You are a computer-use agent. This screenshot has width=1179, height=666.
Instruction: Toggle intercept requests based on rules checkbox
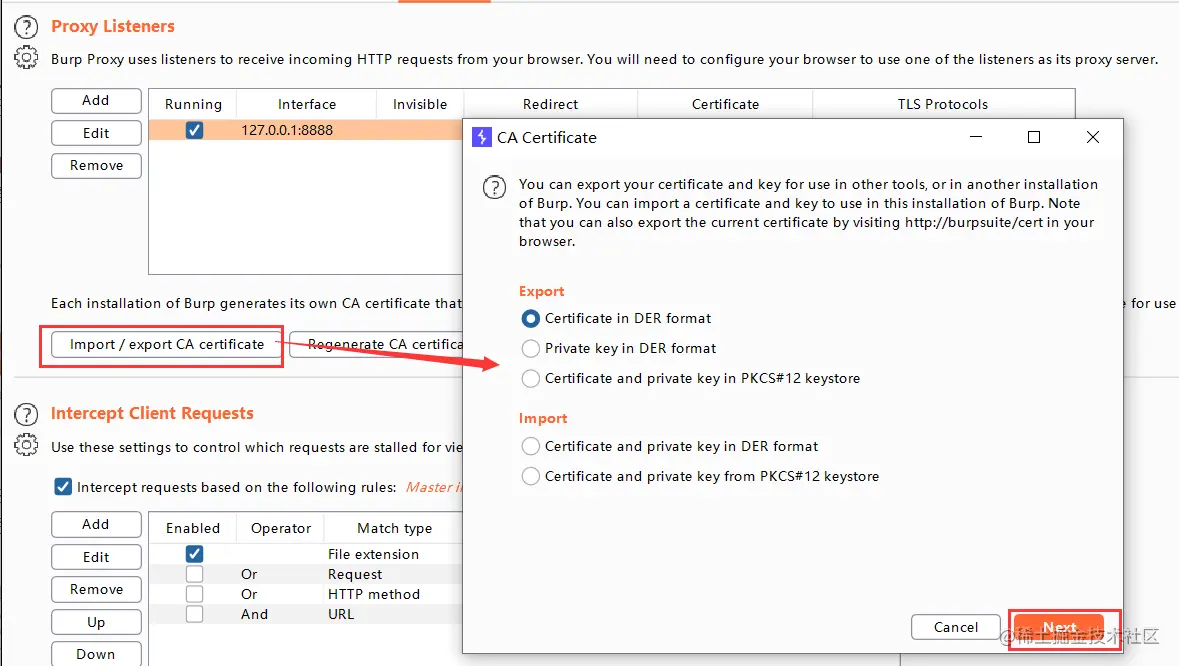(63, 487)
